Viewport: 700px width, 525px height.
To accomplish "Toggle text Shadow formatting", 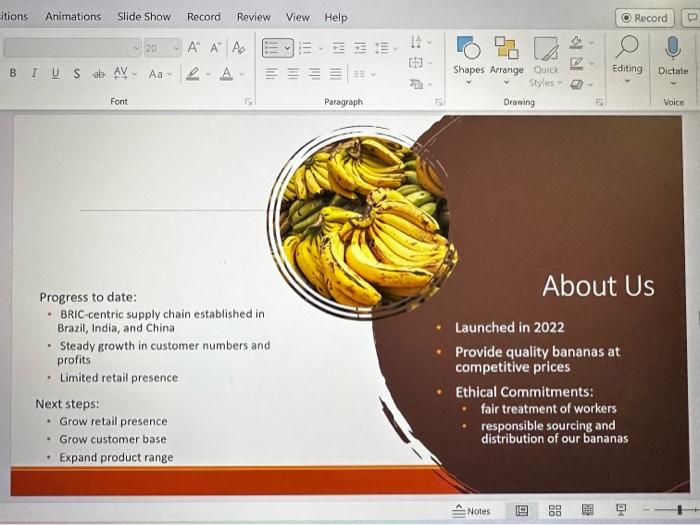I will (77, 74).
